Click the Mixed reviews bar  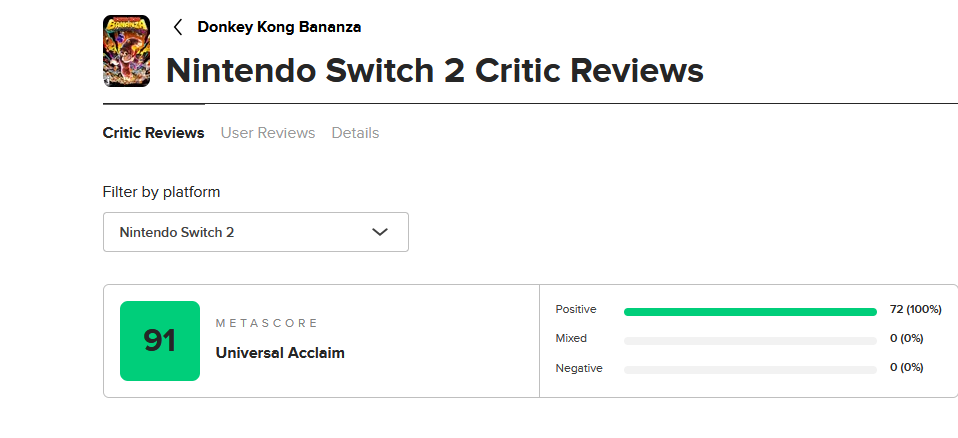750,341
